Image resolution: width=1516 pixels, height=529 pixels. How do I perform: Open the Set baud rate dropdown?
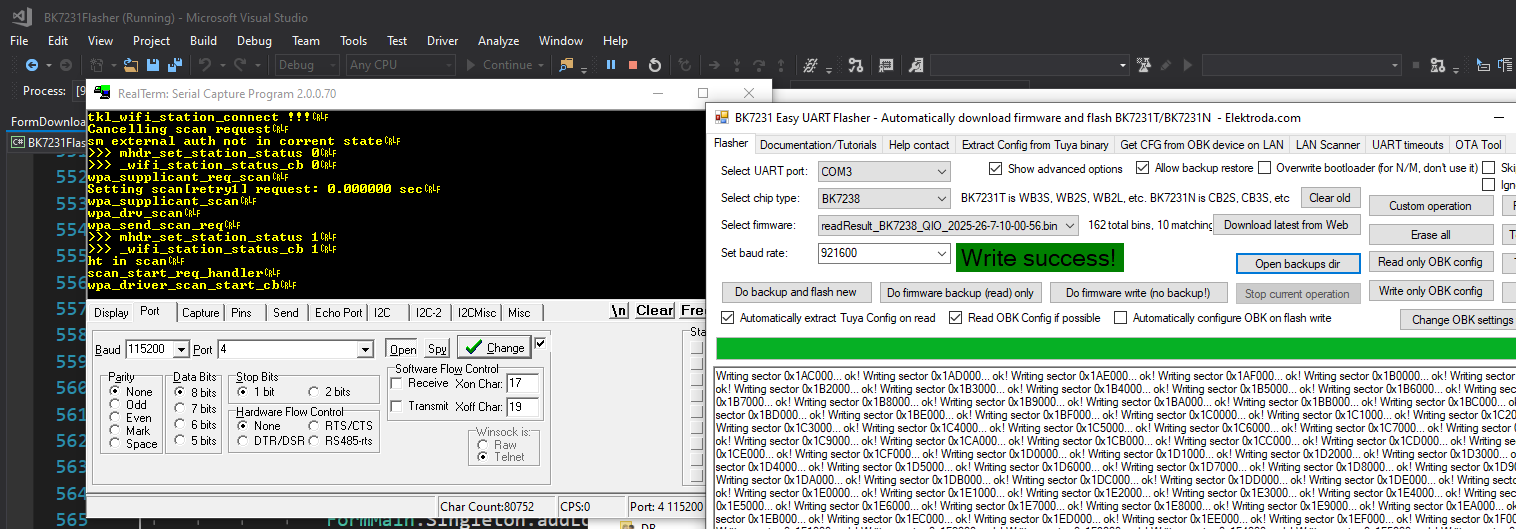pos(941,254)
